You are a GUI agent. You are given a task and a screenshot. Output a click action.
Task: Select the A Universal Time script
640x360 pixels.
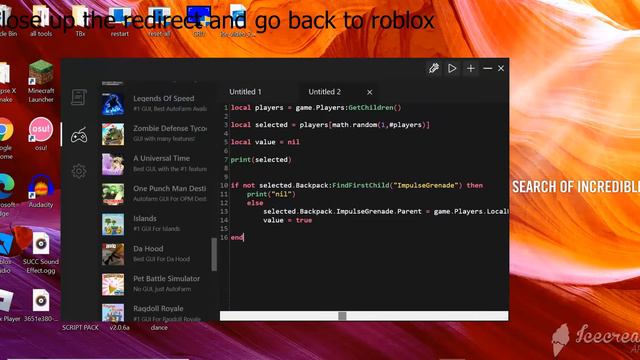tap(154, 164)
